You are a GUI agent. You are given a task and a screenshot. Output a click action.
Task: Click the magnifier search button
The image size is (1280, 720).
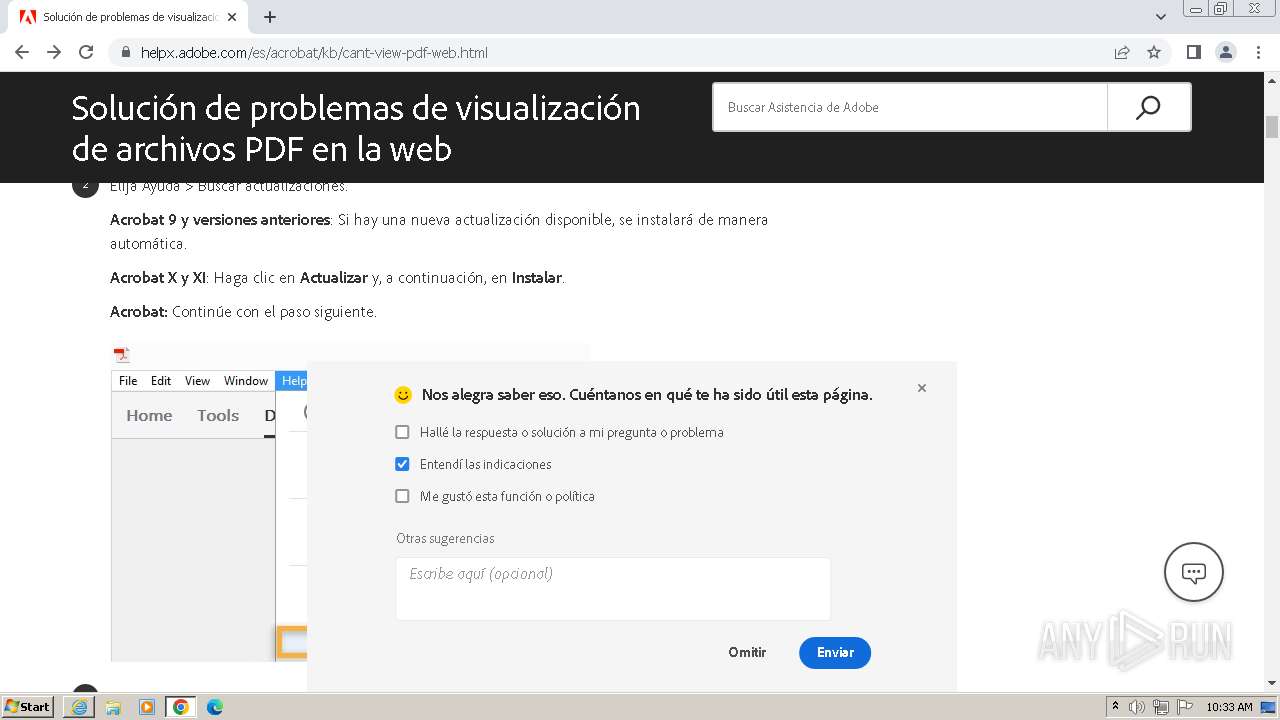[1149, 107]
